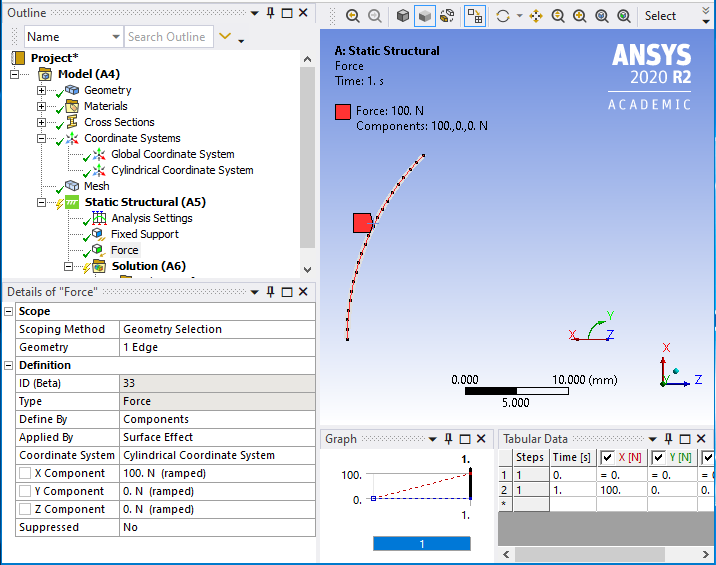
Task: Click the Select toolbar label
Action: [660, 16]
